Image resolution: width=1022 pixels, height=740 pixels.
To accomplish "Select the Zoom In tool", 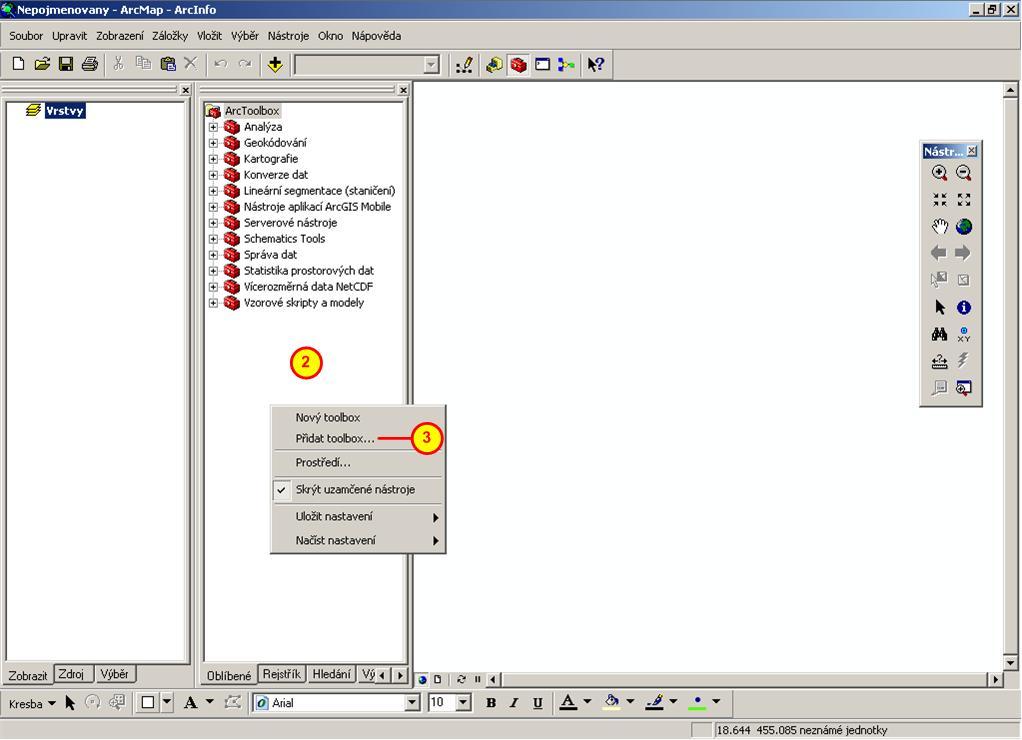I will point(939,173).
